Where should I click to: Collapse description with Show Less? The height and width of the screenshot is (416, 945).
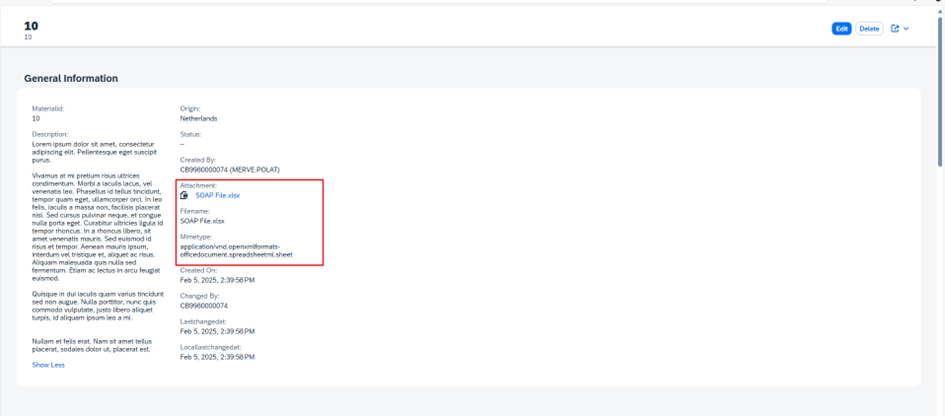pyautogui.click(x=48, y=365)
